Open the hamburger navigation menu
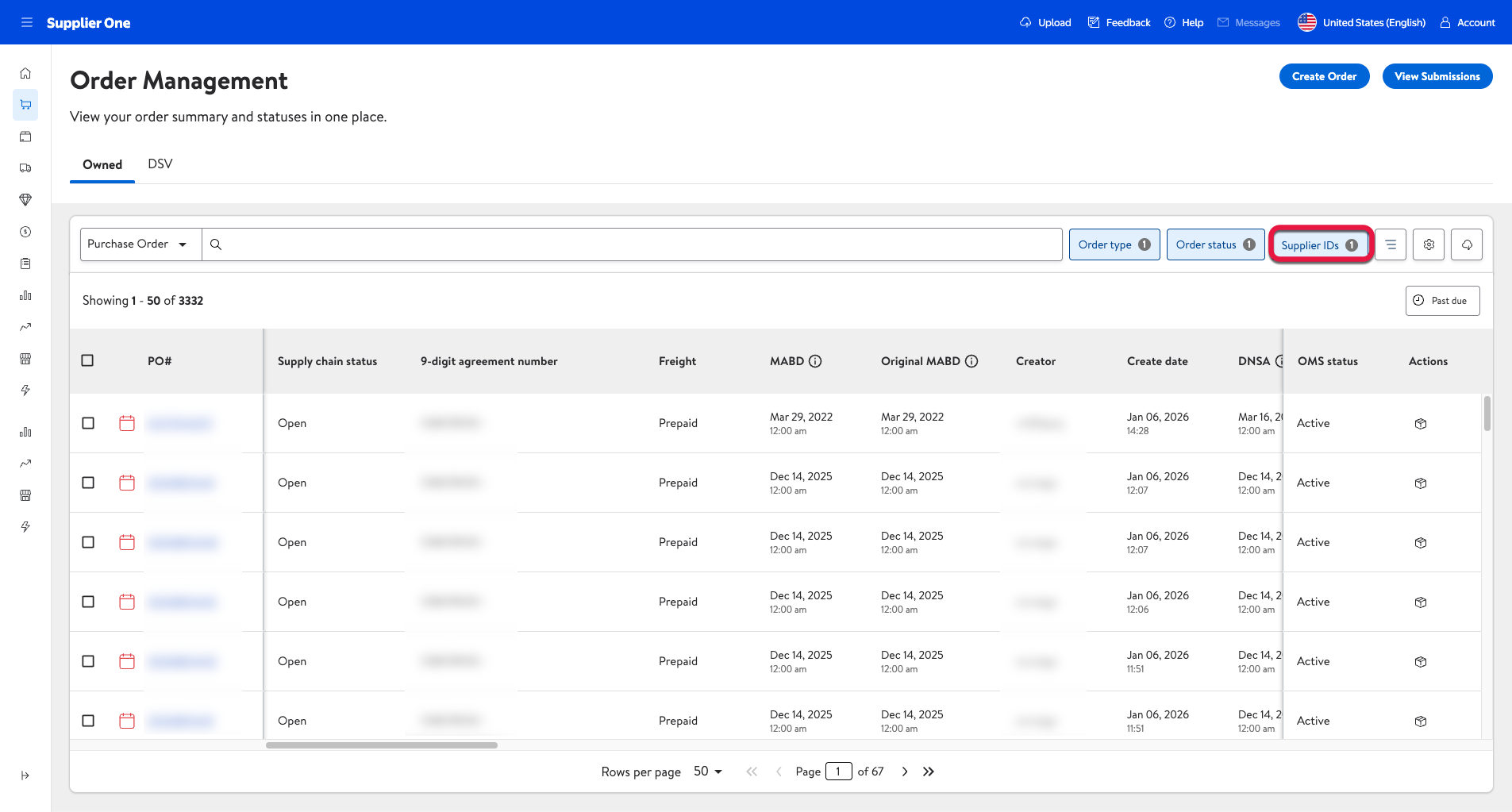The image size is (1512, 812). tap(26, 22)
